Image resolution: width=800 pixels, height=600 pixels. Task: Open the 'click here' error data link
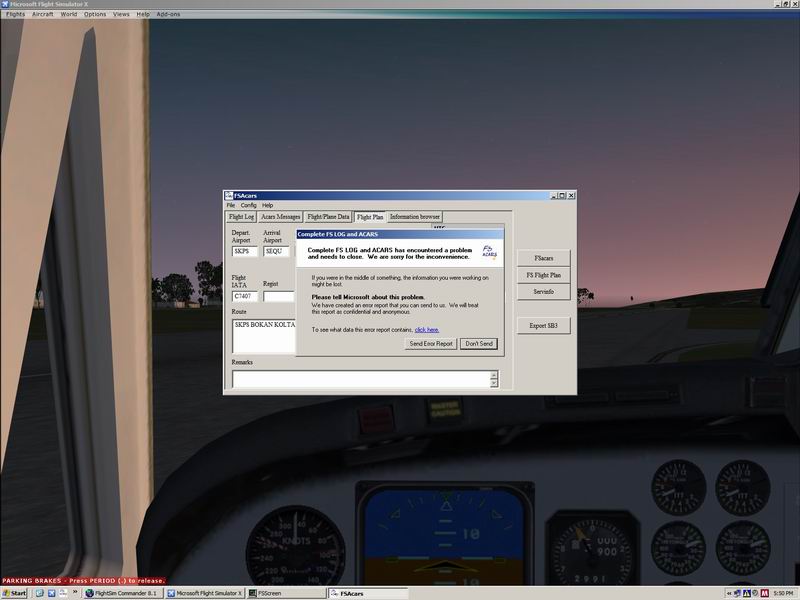click(x=427, y=330)
